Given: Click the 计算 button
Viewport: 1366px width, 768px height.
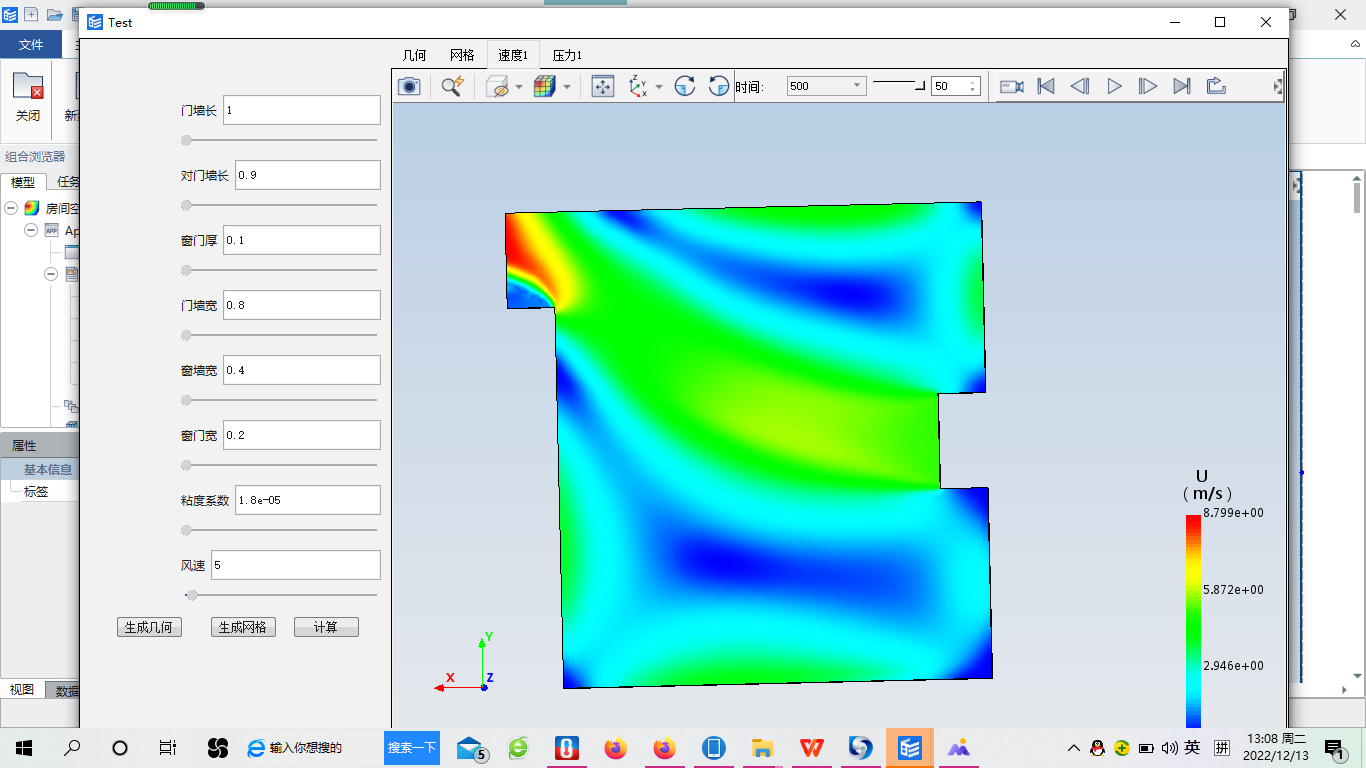Looking at the screenshot, I should (326, 627).
